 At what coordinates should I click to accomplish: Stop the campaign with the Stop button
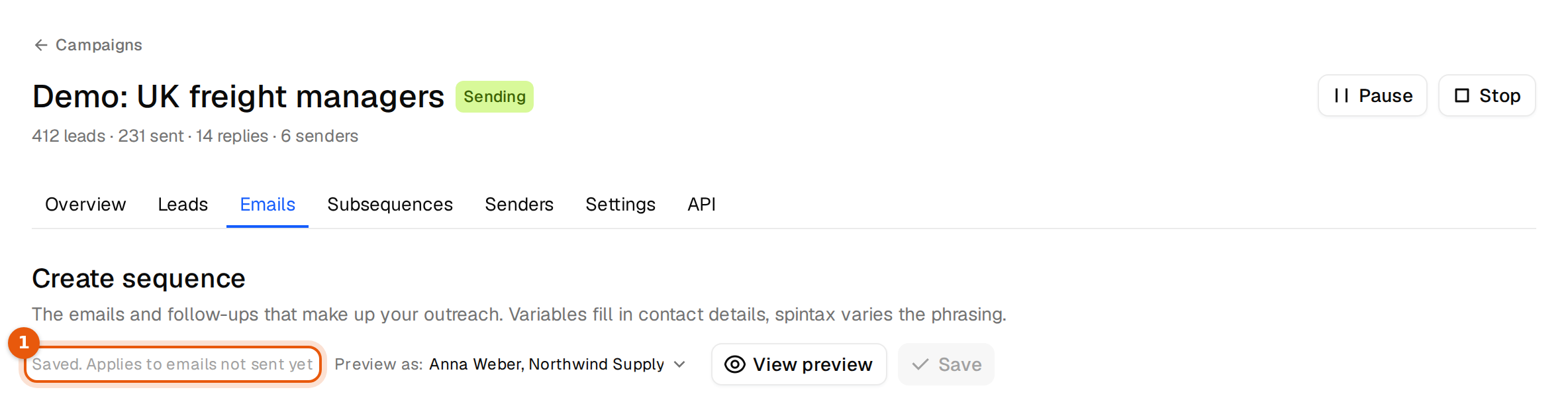coord(1487,96)
